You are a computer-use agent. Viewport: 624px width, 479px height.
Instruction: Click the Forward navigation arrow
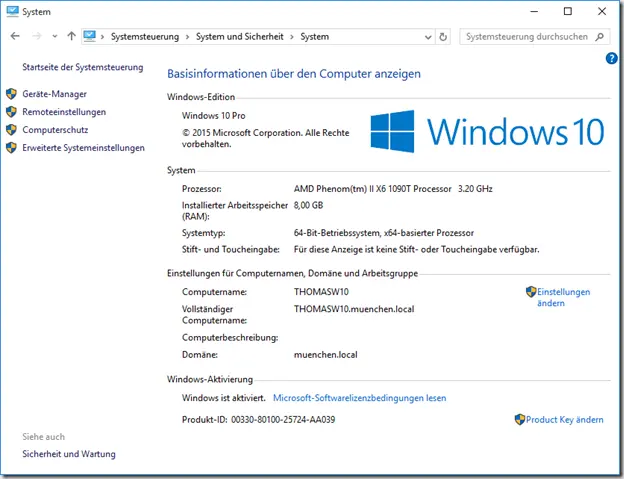37,36
